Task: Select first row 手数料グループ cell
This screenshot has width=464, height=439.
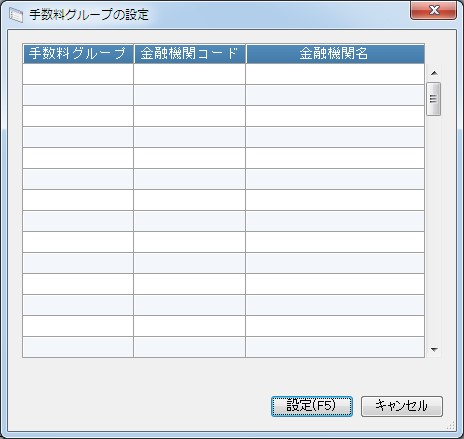Action: 78,74
